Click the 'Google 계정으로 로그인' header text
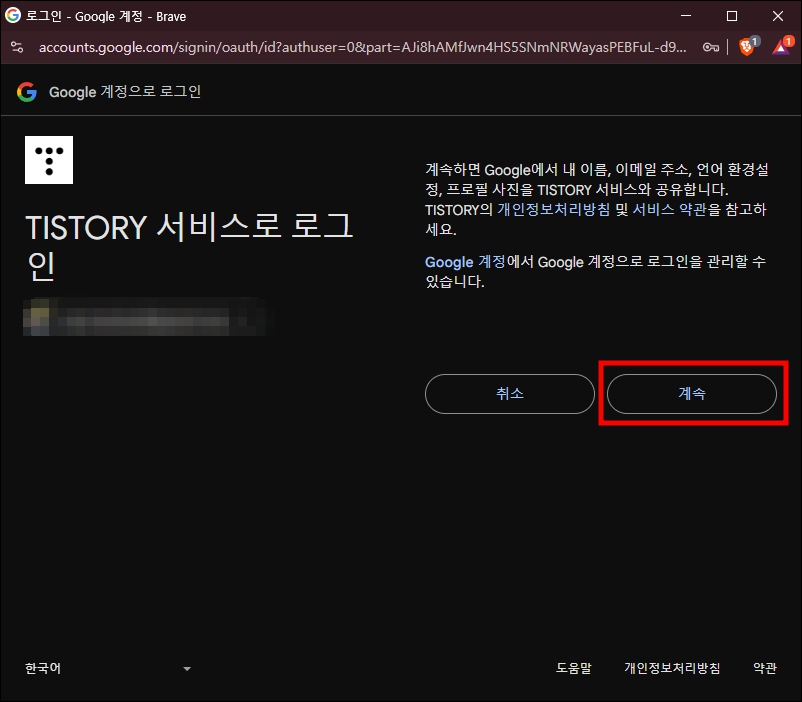The height and width of the screenshot is (702, 802). (x=125, y=92)
